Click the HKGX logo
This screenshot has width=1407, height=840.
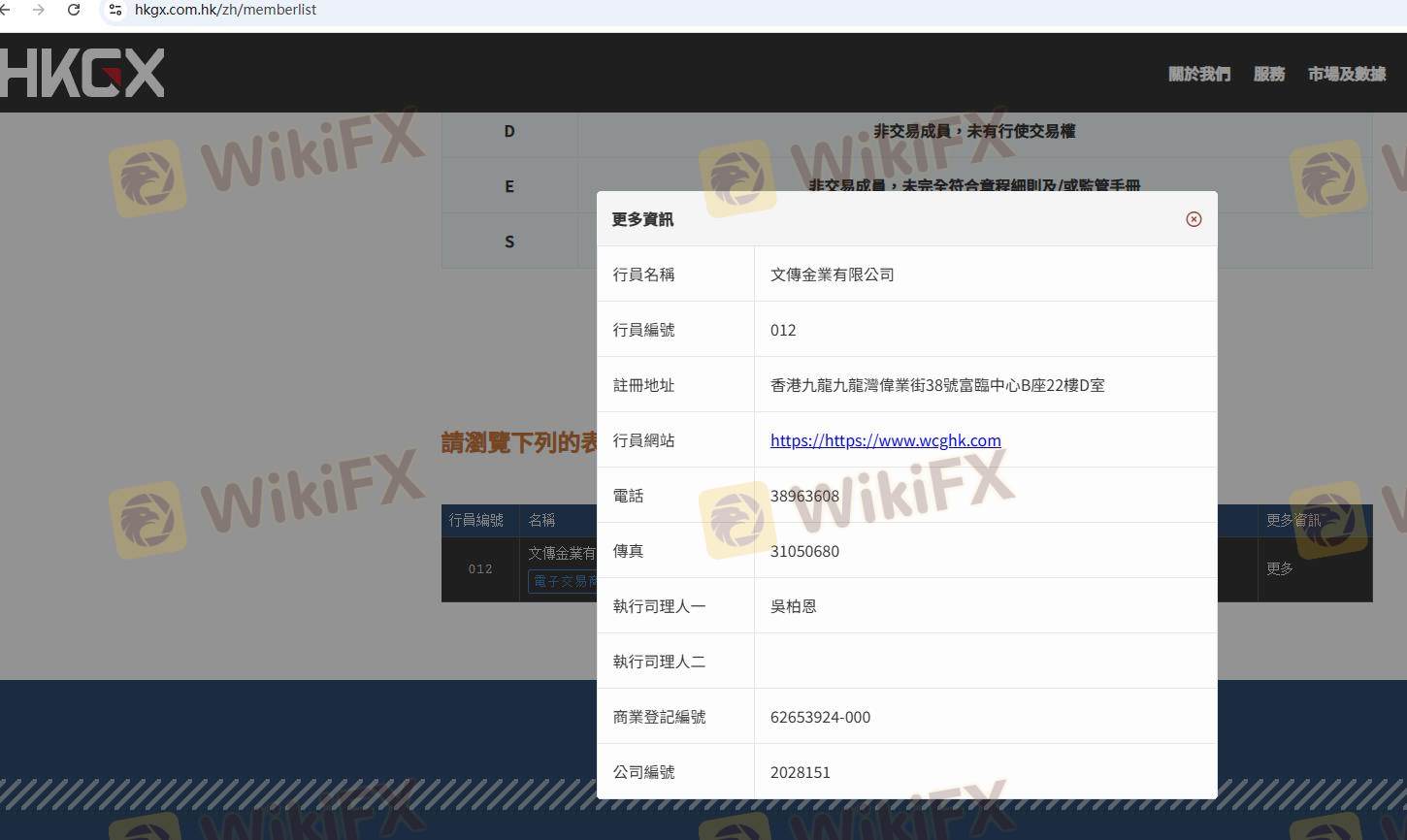pos(82,74)
